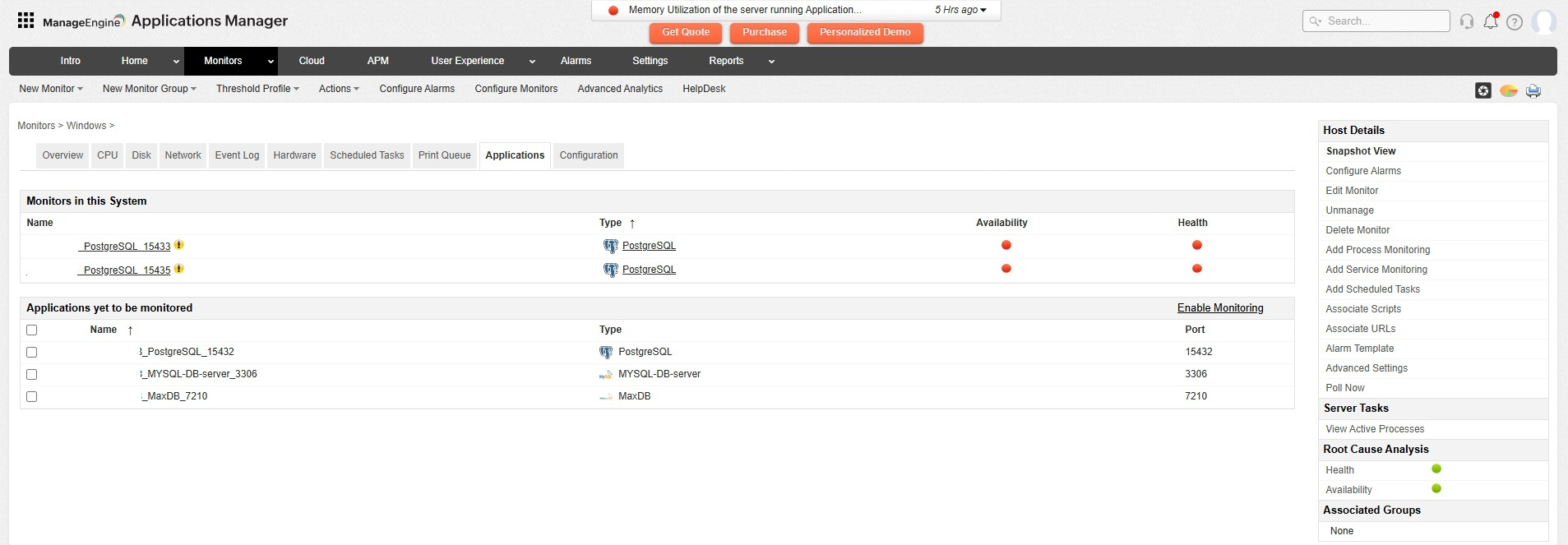Open the pie chart report icon
This screenshot has width=1568, height=545.
coord(1508,90)
